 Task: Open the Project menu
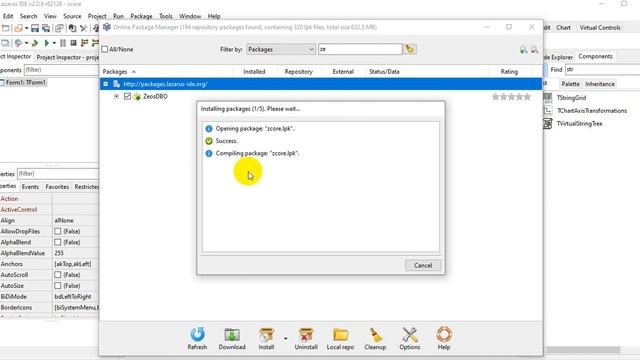click(x=97, y=16)
